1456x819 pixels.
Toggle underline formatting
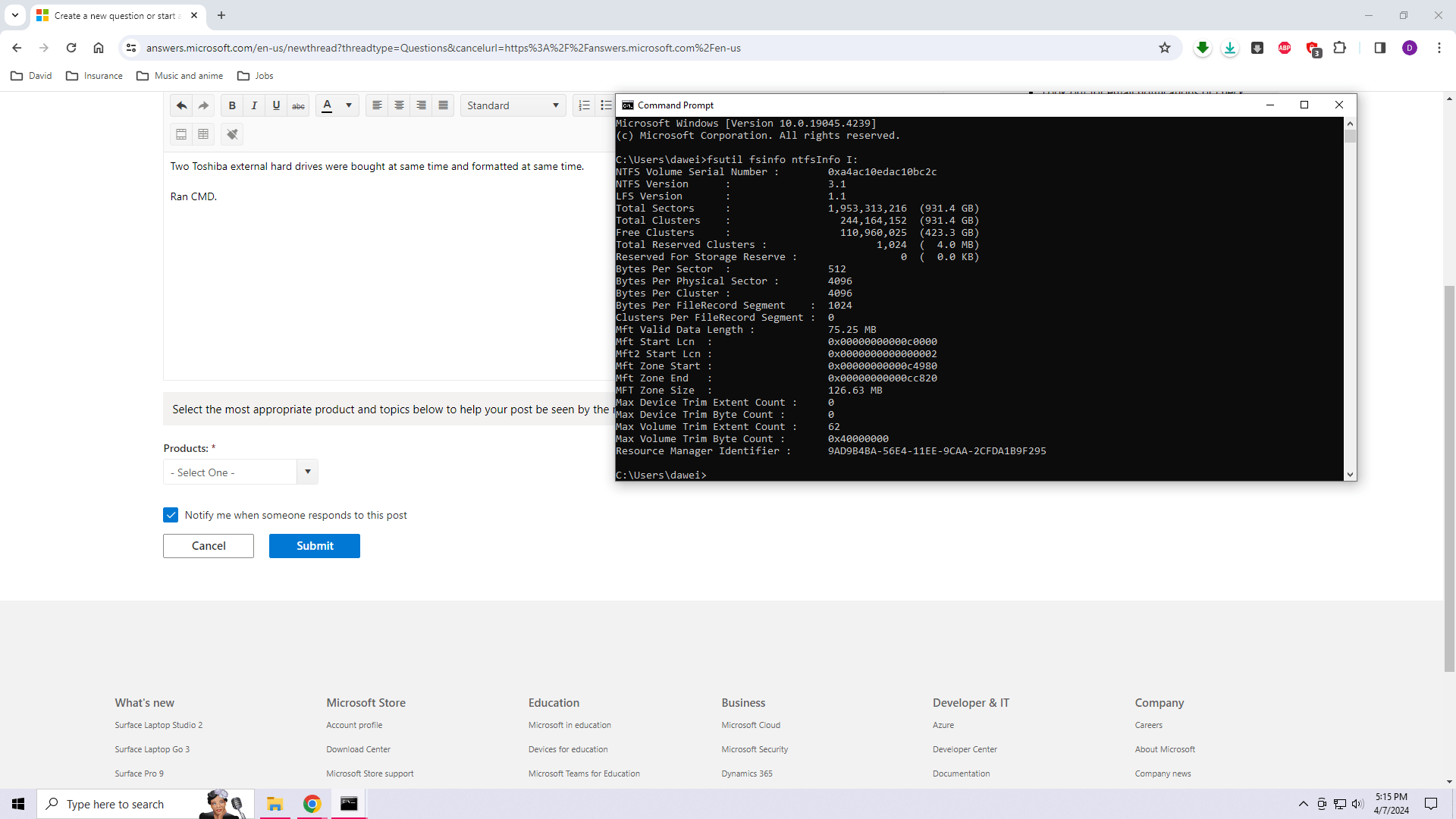pyautogui.click(x=276, y=105)
